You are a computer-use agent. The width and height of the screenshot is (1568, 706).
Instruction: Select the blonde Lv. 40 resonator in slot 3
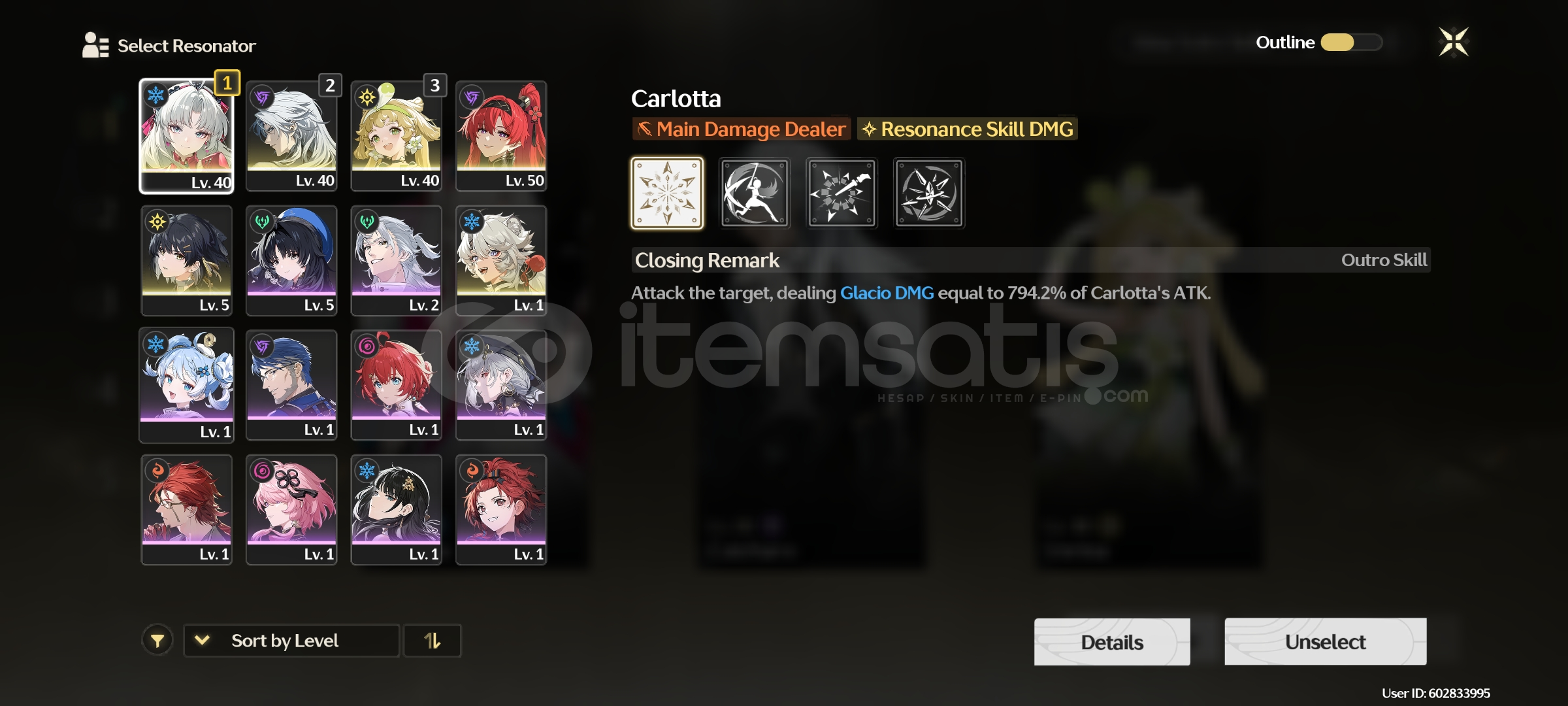tap(397, 136)
